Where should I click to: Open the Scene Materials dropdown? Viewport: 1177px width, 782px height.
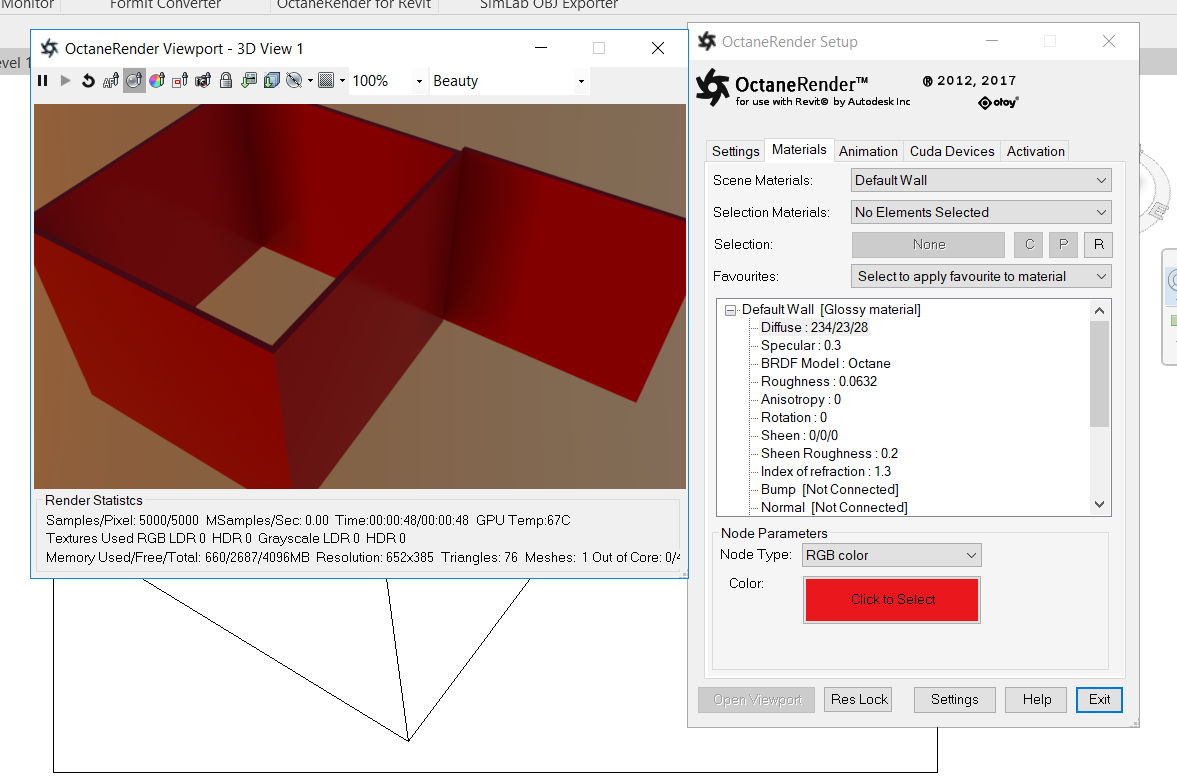tap(981, 180)
